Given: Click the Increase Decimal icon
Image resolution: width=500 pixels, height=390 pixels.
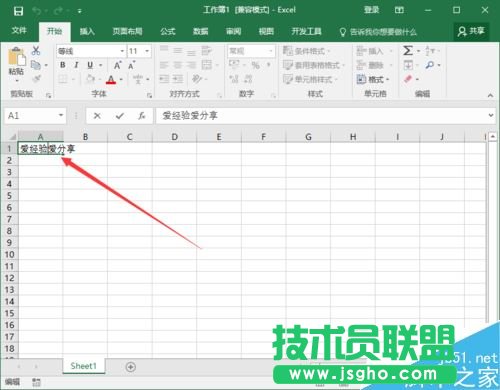Looking at the screenshot, I should [234, 79].
